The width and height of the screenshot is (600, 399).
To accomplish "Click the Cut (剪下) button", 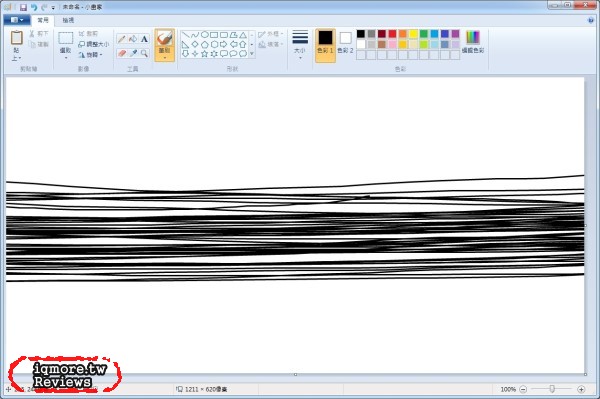I will coord(39,34).
